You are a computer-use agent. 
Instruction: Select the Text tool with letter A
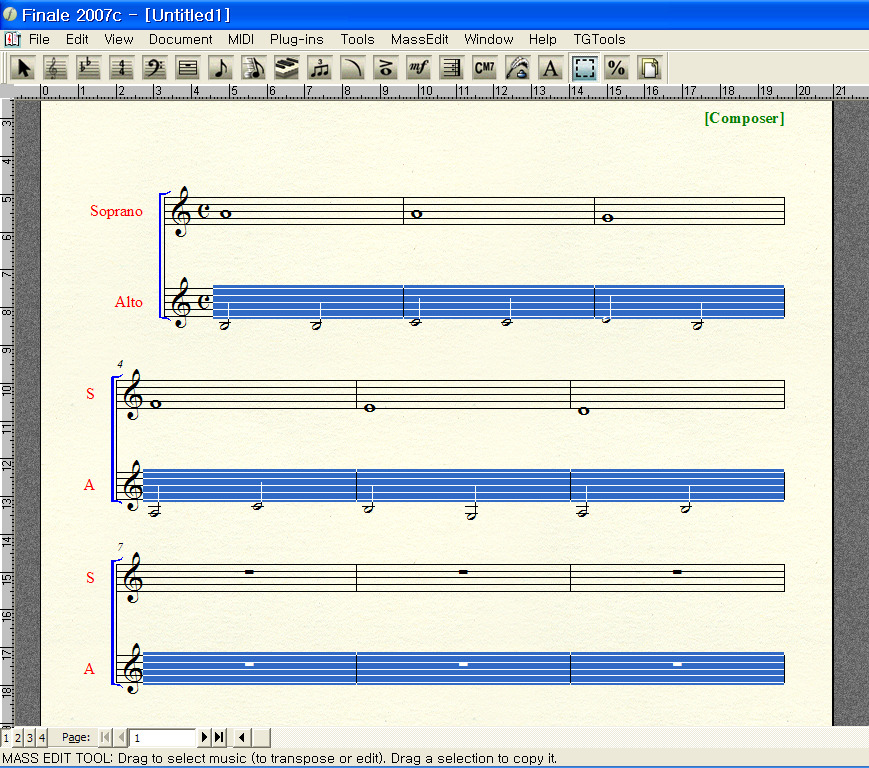coord(550,68)
